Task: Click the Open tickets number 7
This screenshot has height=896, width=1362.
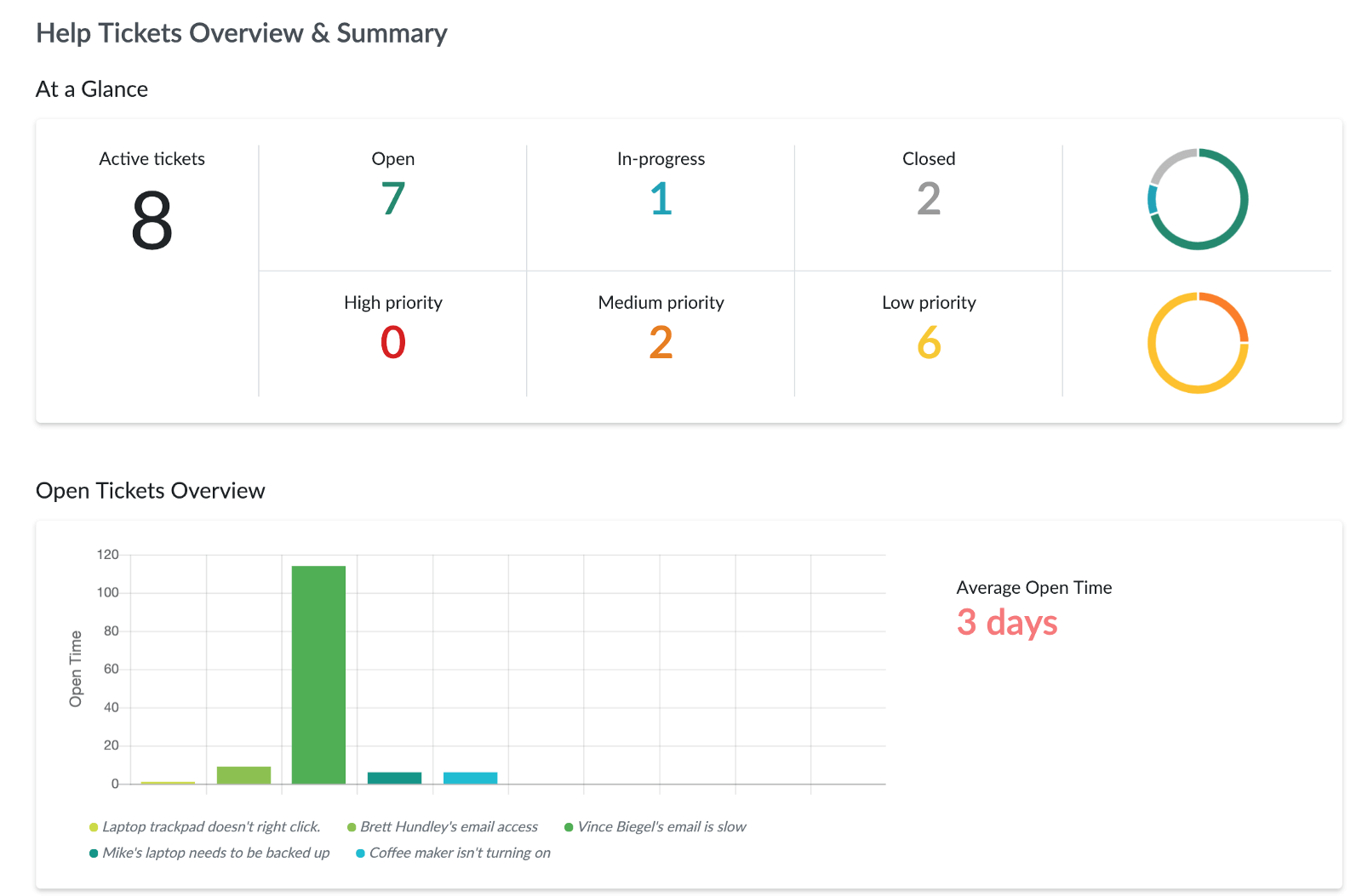Action: pos(392,199)
